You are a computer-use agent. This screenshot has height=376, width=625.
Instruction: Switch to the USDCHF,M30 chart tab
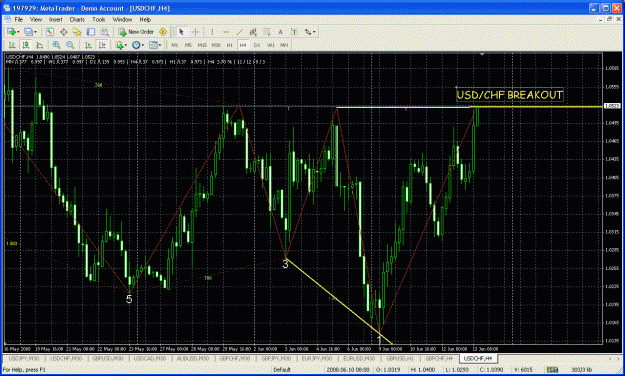pos(66,359)
